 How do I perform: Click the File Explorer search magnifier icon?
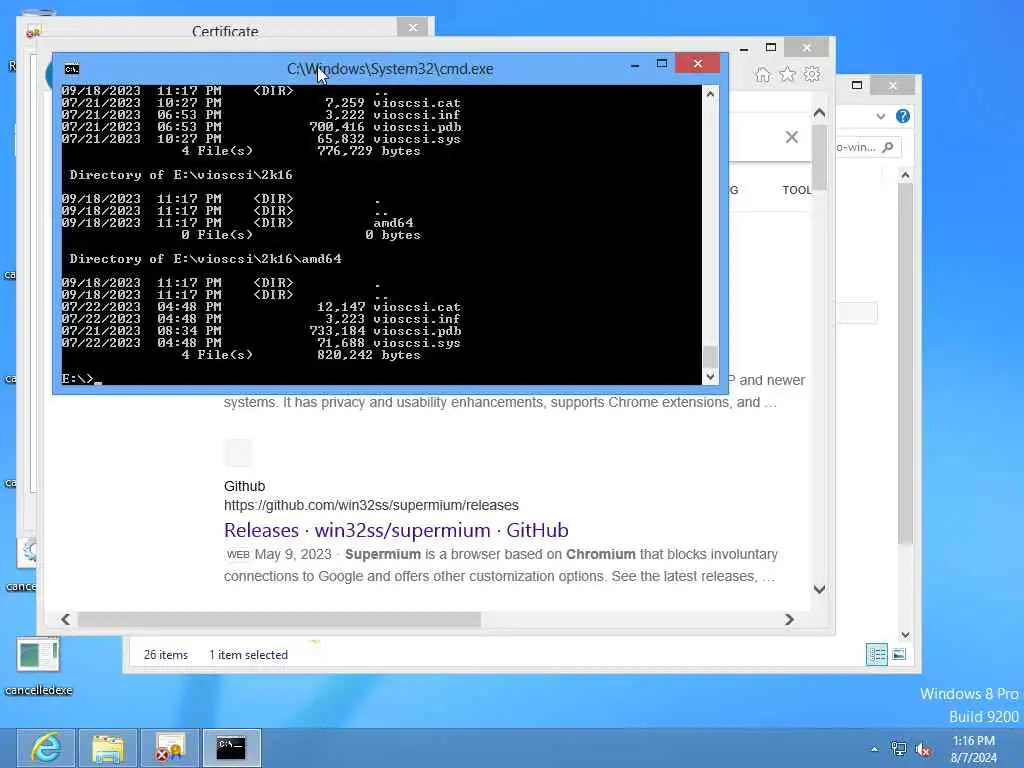888,148
